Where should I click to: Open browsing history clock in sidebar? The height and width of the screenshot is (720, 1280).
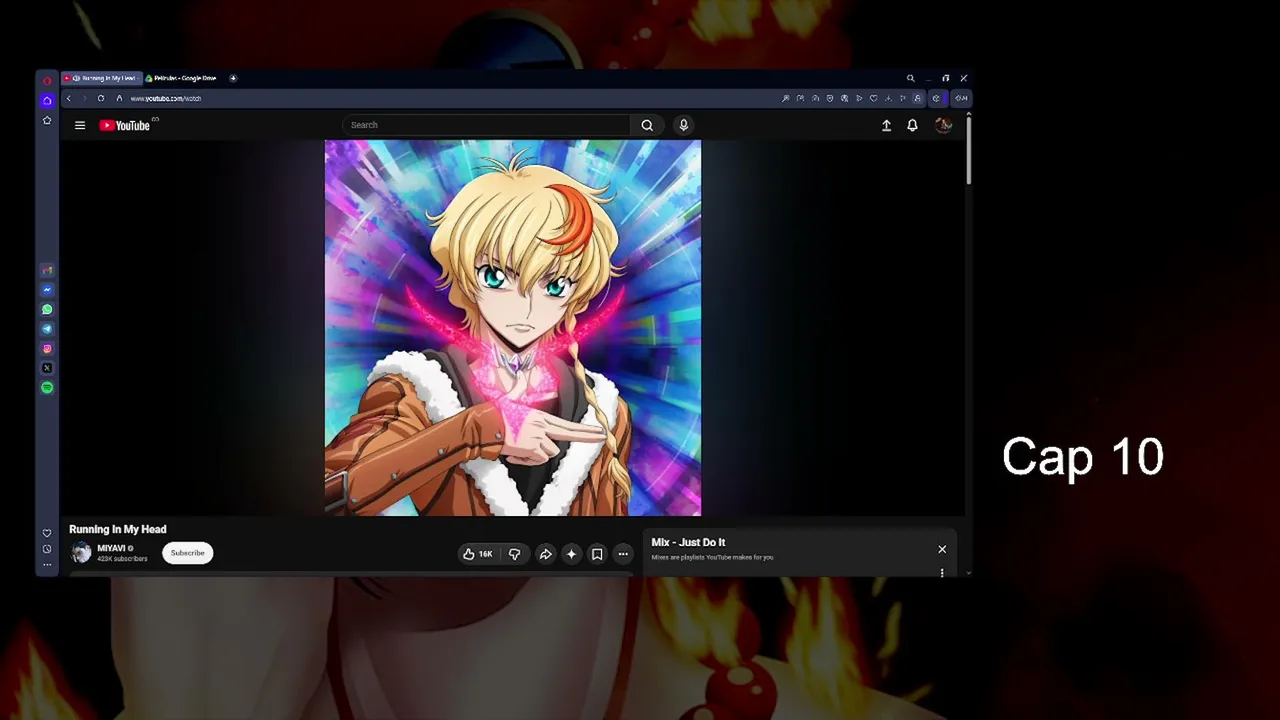point(47,549)
